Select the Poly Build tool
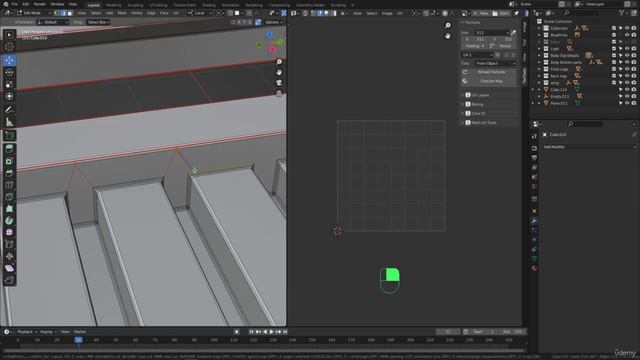 pyautogui.click(x=9, y=209)
